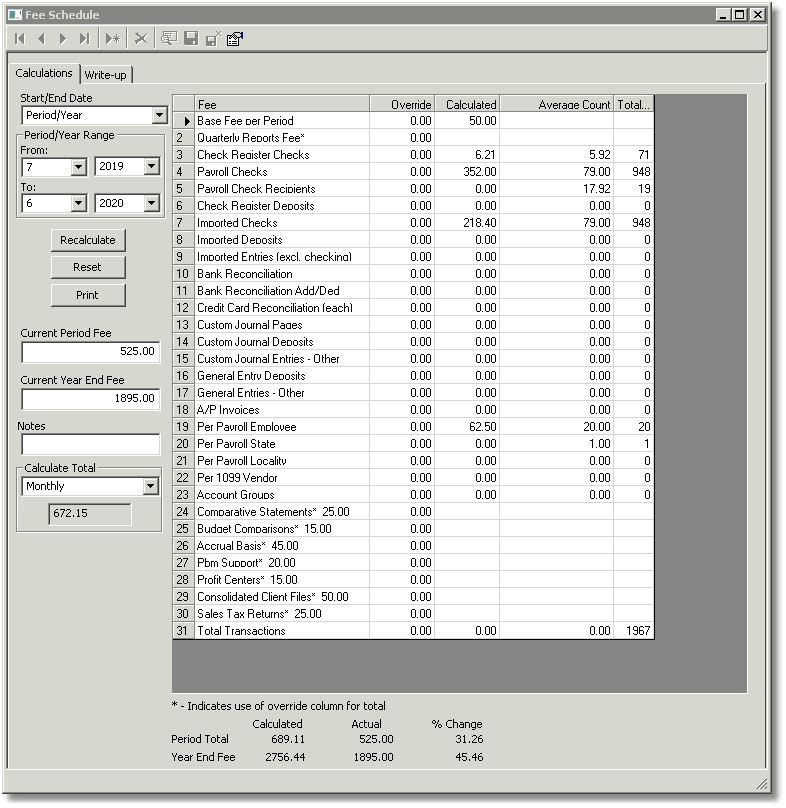Go to first record in toolbar
This screenshot has height=808, width=786.
point(20,39)
